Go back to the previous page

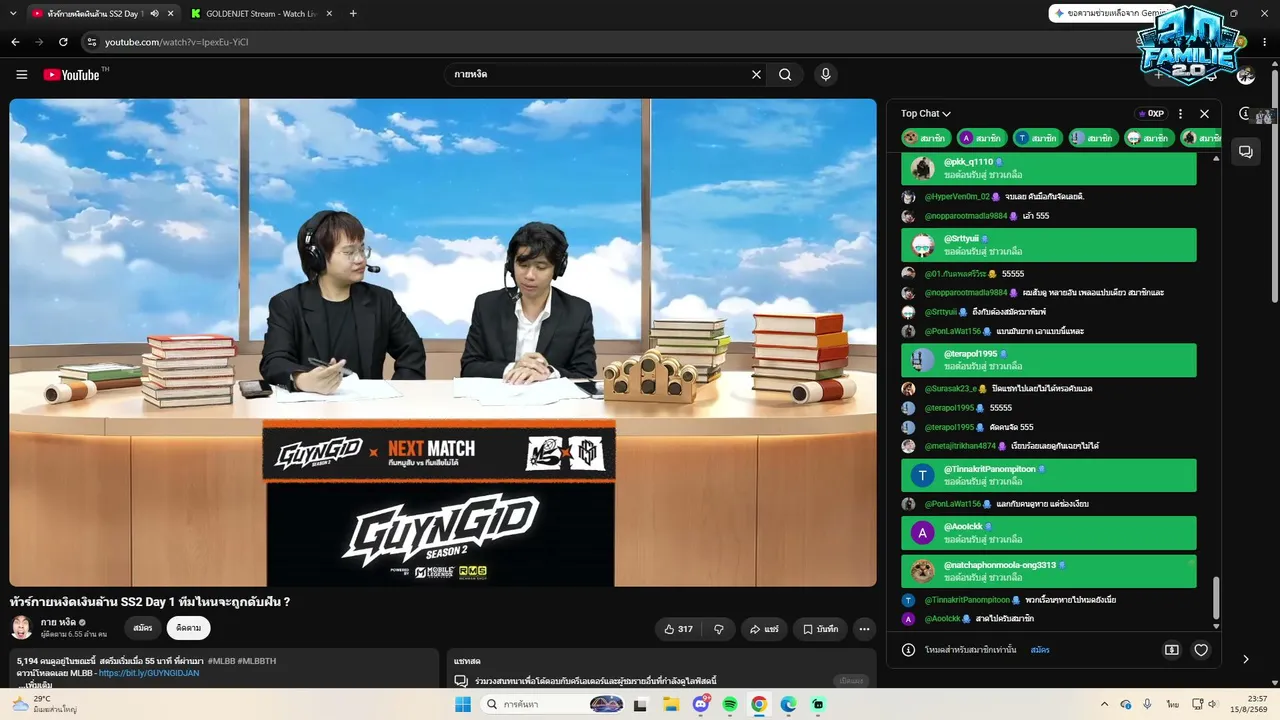tap(15, 42)
